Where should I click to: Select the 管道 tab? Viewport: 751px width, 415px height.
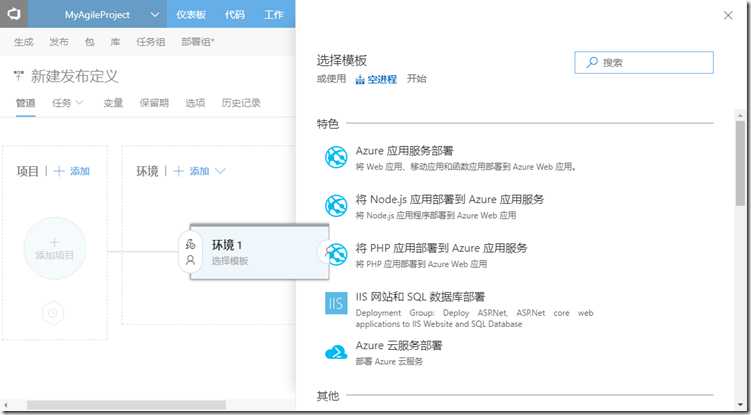[x=25, y=103]
